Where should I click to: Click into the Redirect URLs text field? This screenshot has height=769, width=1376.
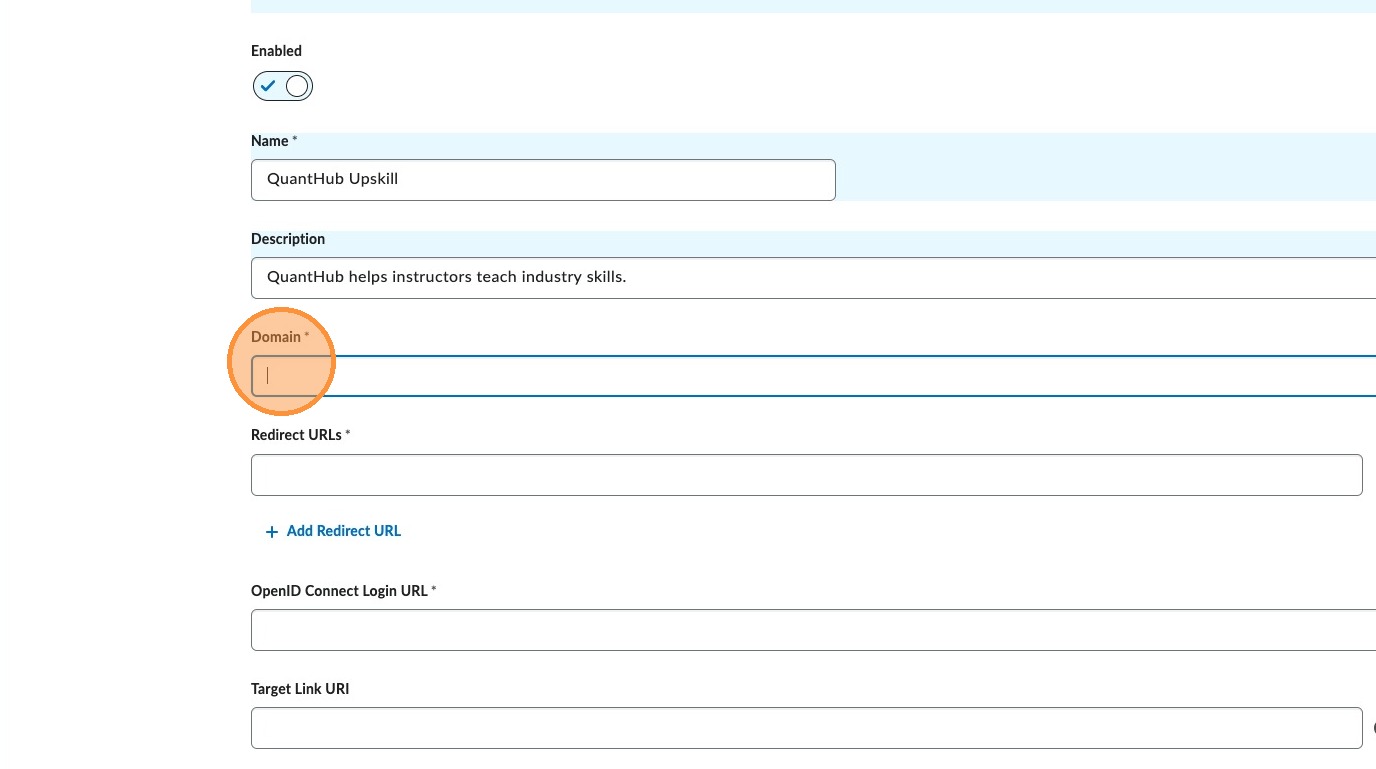pos(806,475)
